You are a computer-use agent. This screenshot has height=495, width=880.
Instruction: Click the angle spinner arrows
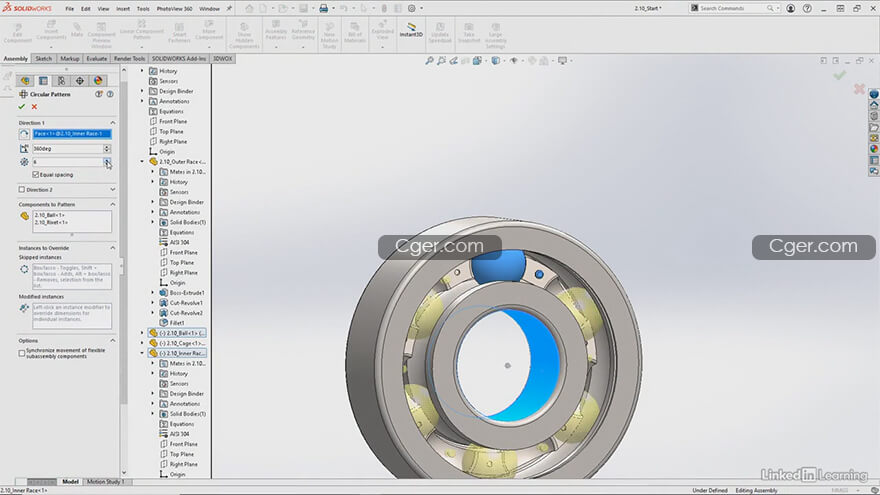pyautogui.click(x=107, y=149)
